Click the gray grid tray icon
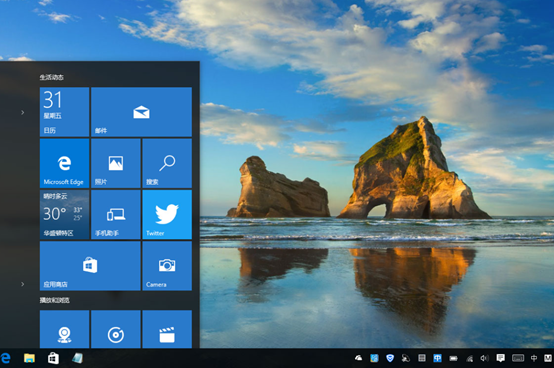Image resolution: width=554 pixels, height=368 pixels. click(422, 358)
